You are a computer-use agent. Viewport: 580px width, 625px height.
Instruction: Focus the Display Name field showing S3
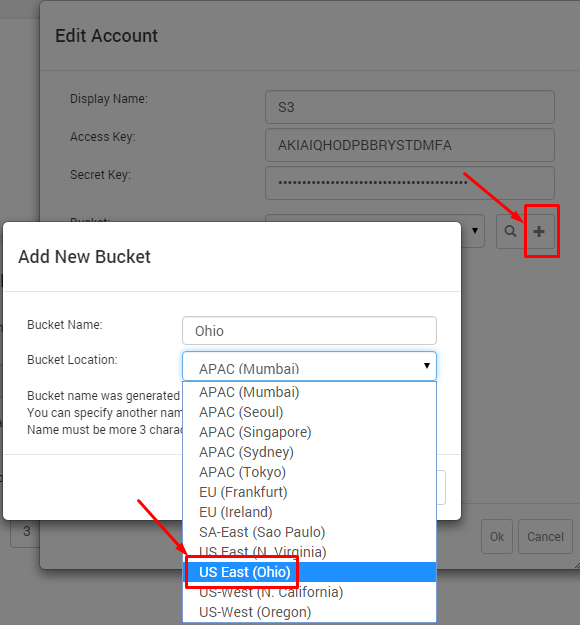410,107
